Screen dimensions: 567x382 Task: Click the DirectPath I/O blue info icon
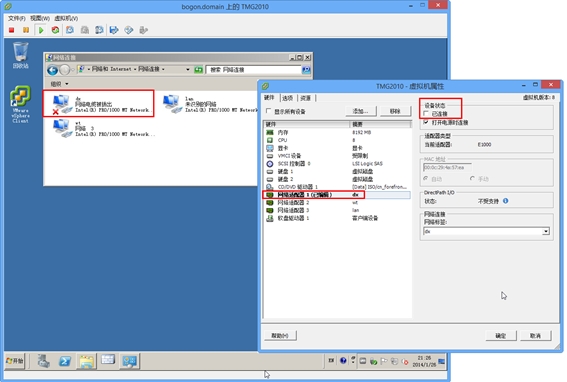506,201
